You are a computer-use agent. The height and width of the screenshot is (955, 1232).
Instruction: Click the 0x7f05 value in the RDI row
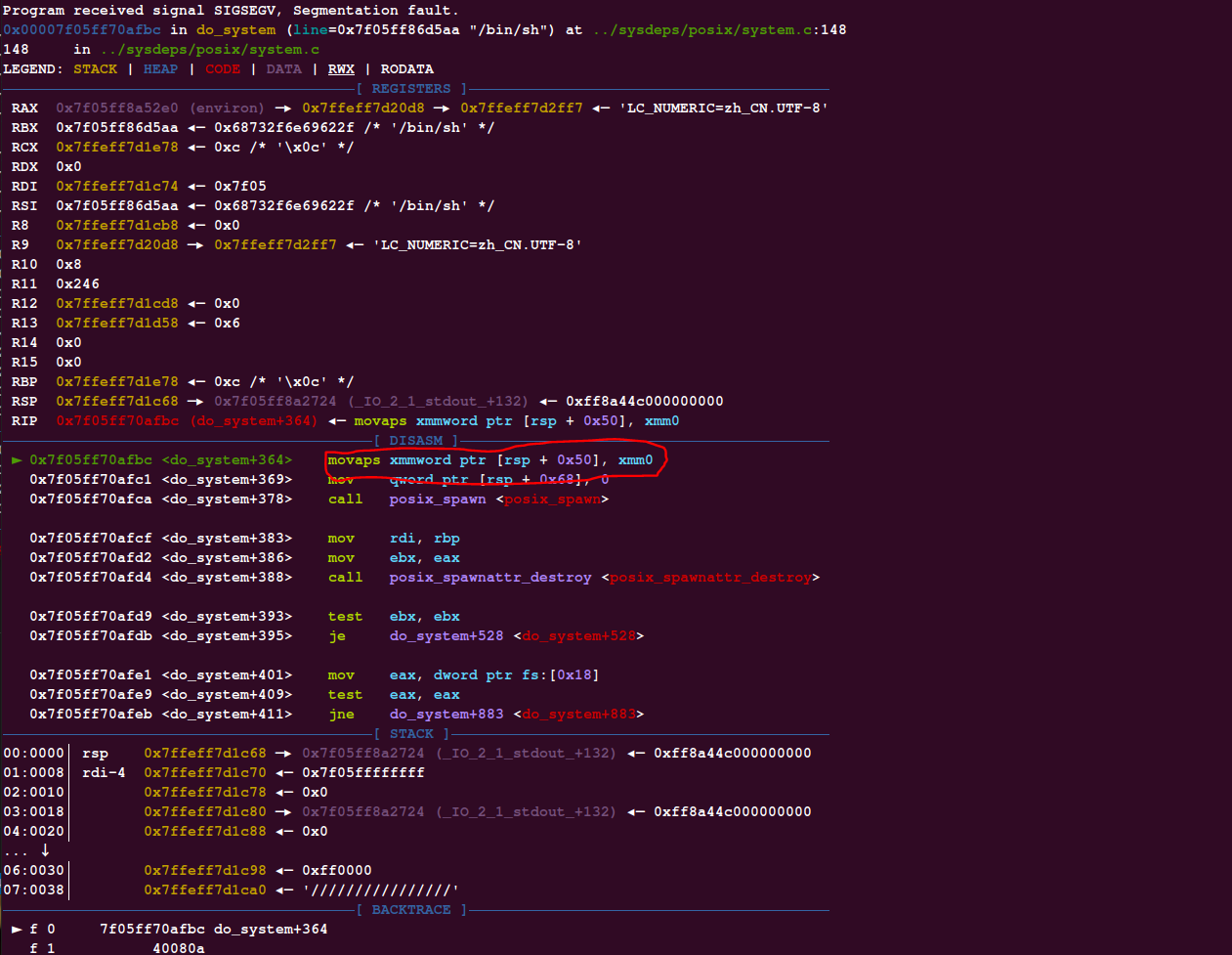coord(240,187)
